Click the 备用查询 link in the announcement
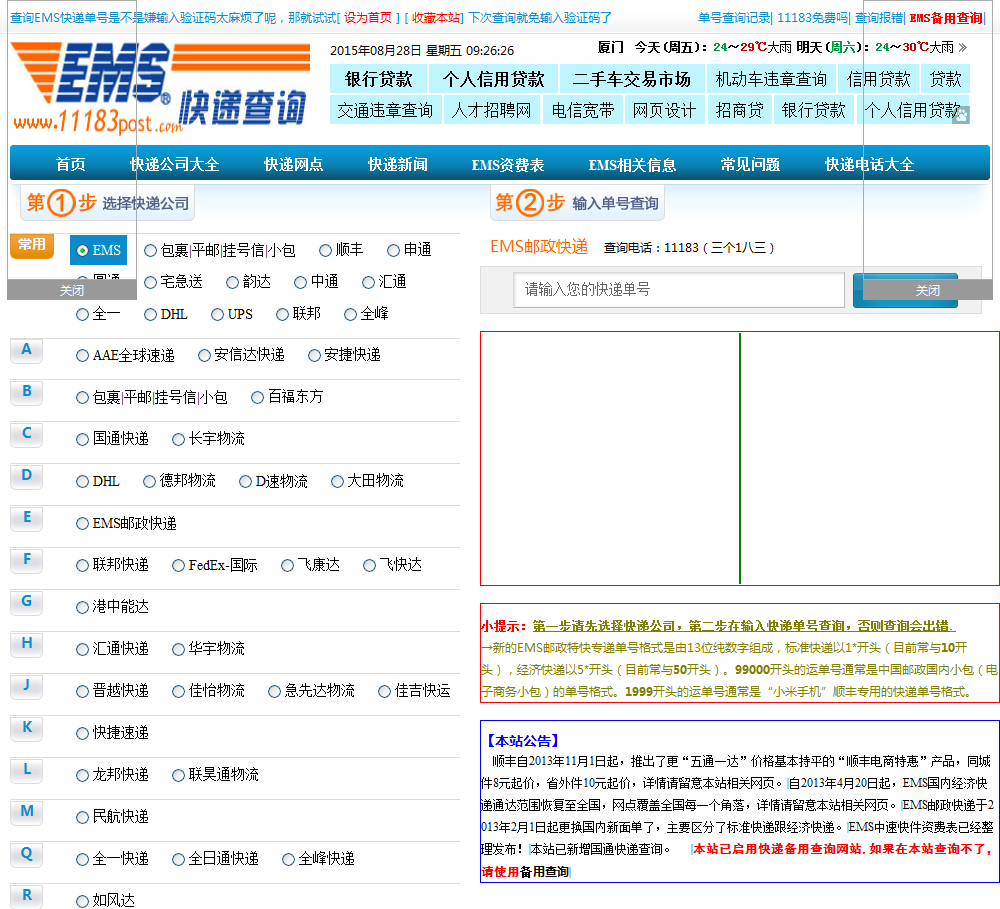 [x=544, y=872]
